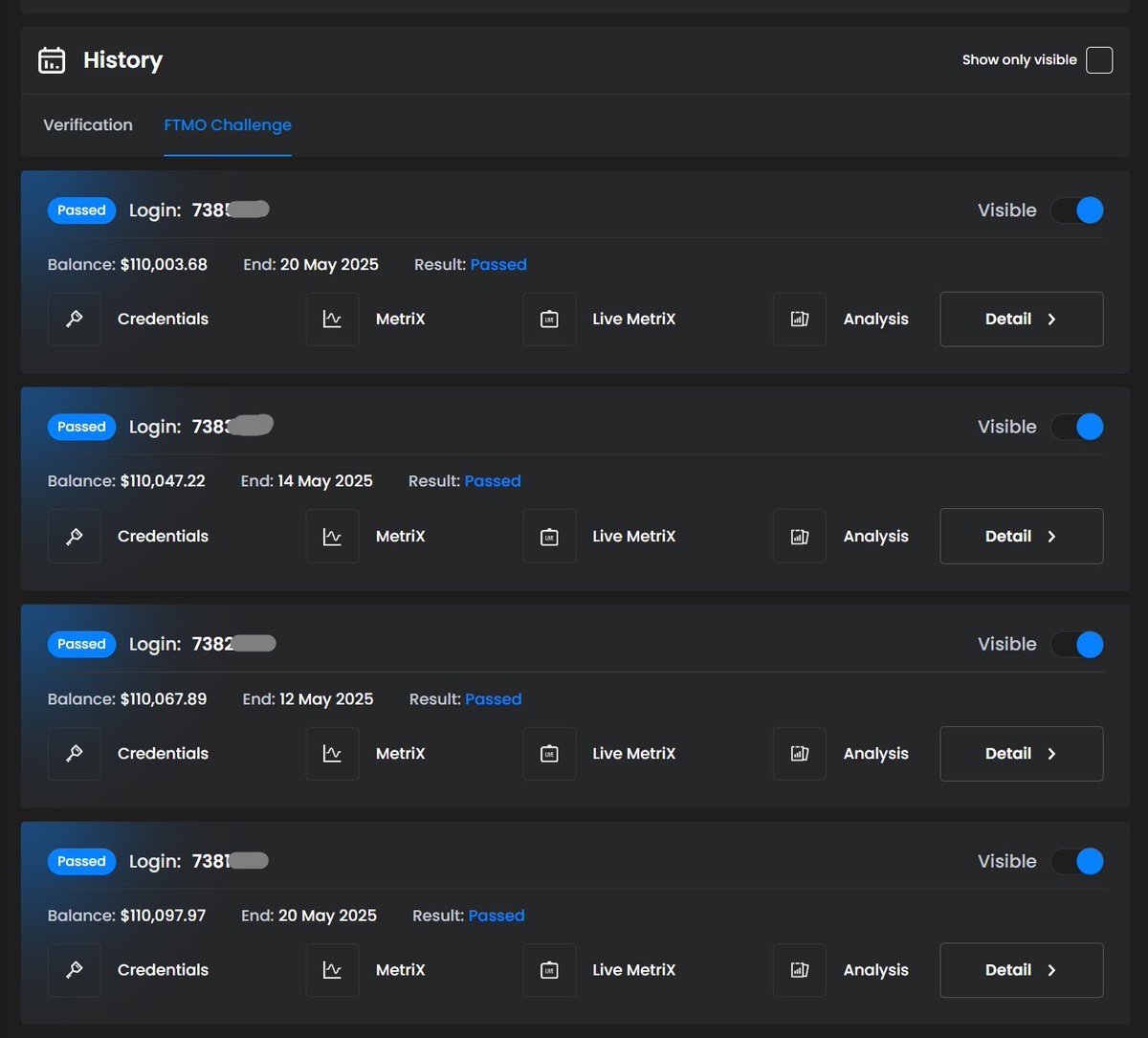Open Analysis icon for login 7383

pos(800,536)
